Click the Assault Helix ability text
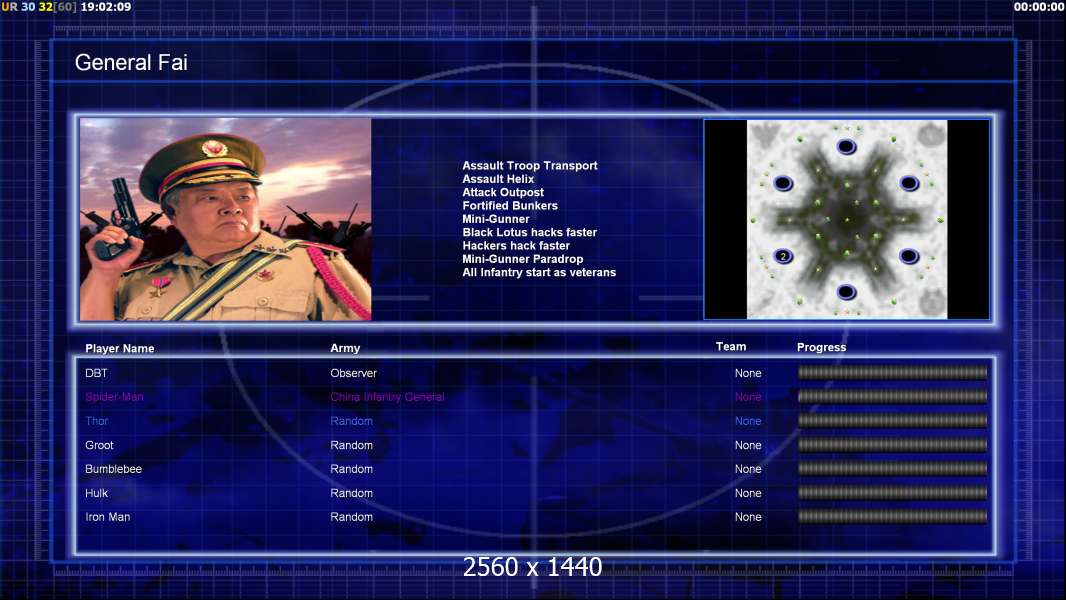 (498, 179)
